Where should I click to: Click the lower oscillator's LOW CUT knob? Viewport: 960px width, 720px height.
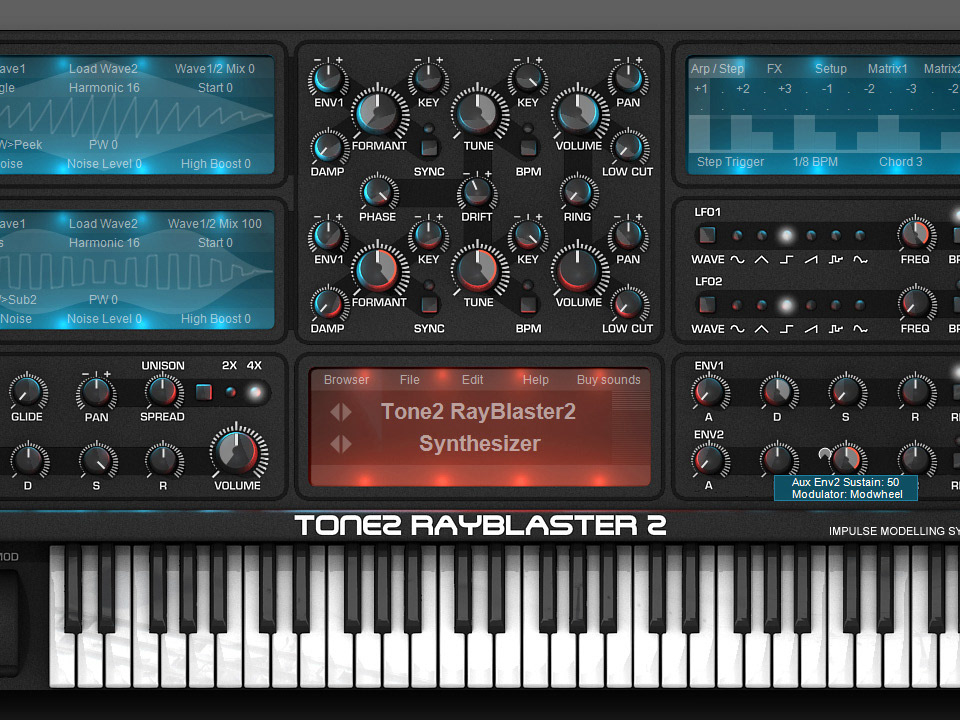coord(628,304)
